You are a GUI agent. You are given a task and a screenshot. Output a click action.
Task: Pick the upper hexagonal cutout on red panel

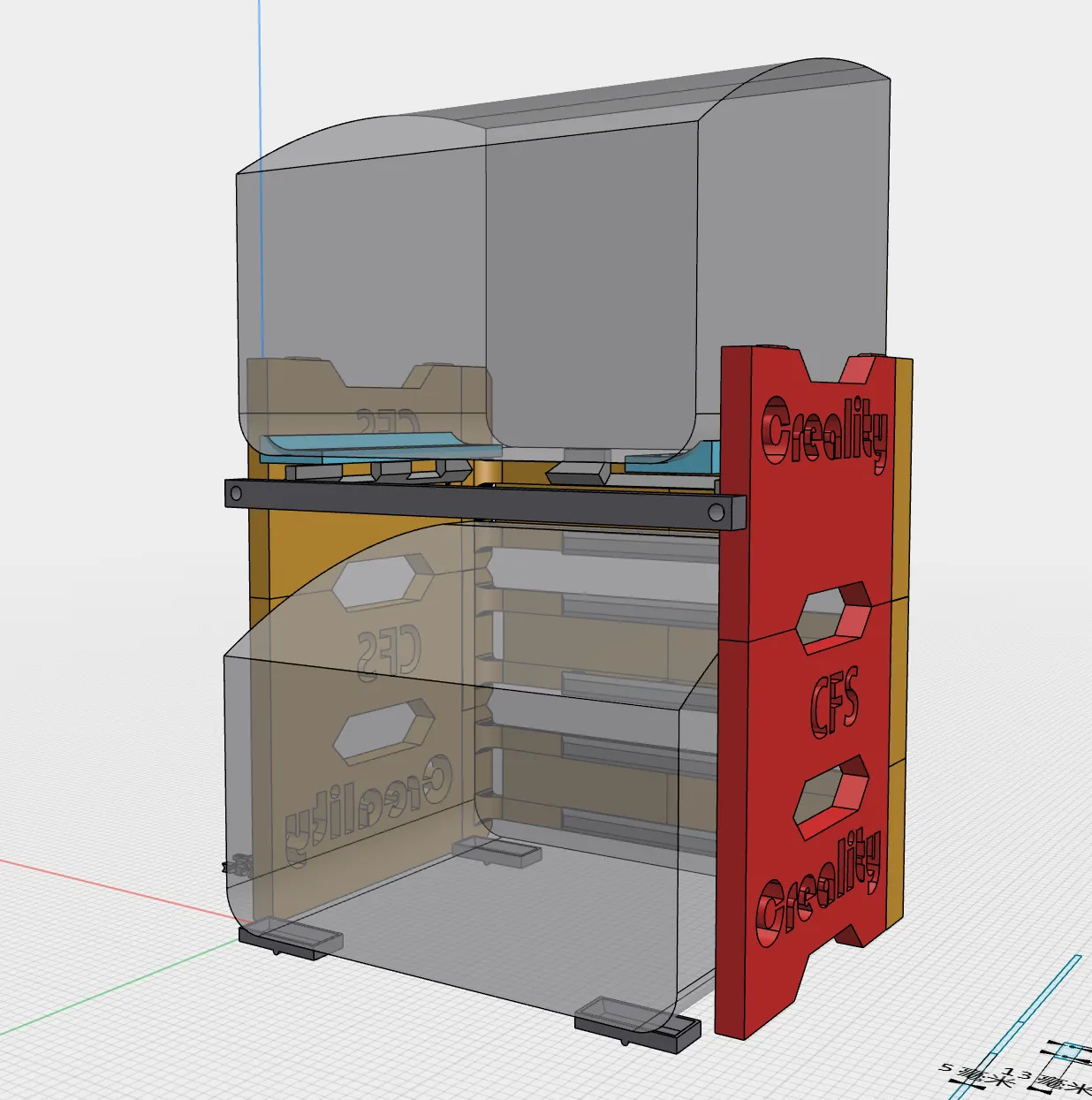(x=834, y=617)
